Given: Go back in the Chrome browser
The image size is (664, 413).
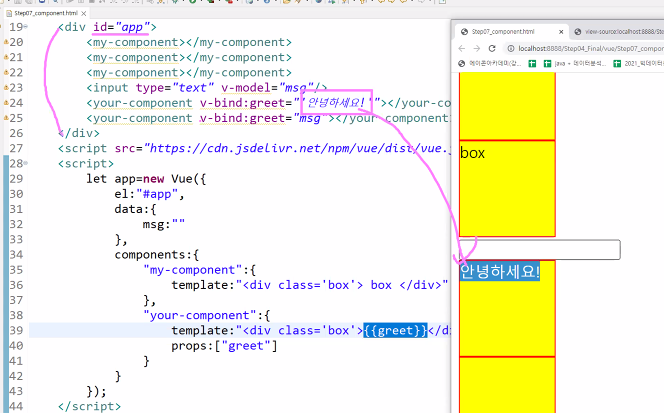Looking at the screenshot, I should point(462,48).
